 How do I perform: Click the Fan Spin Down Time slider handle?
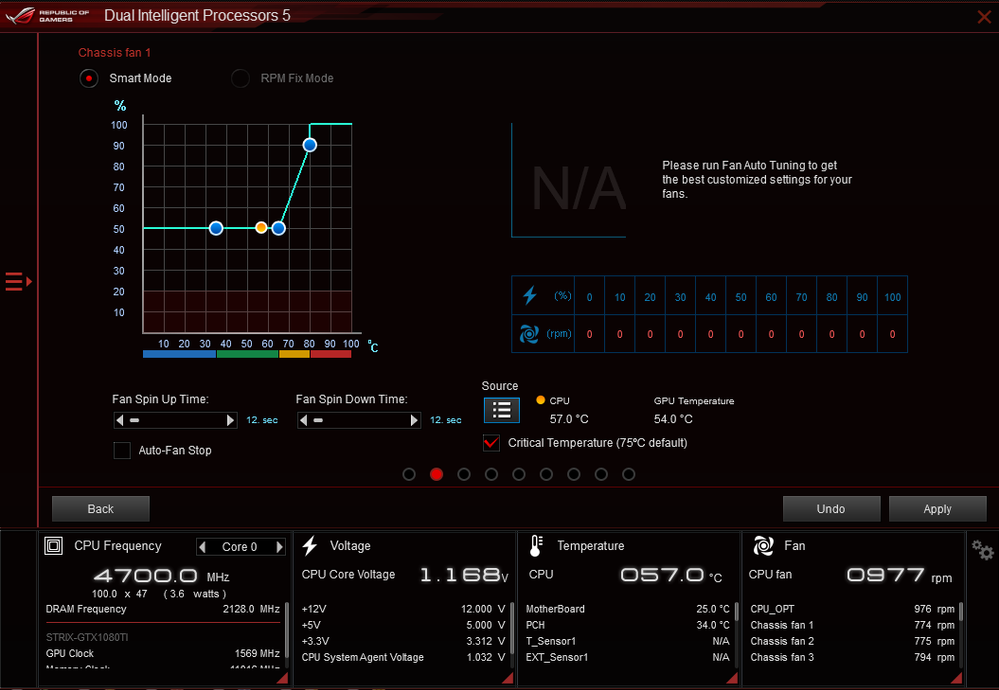pos(318,420)
